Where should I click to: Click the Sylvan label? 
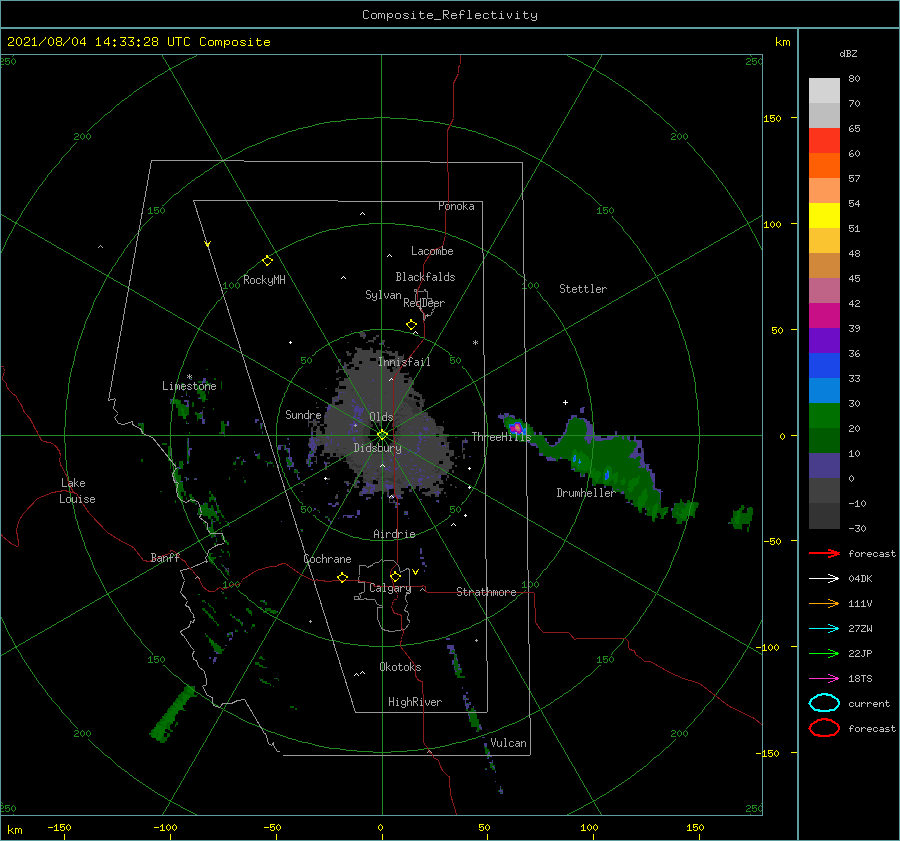coord(383,295)
